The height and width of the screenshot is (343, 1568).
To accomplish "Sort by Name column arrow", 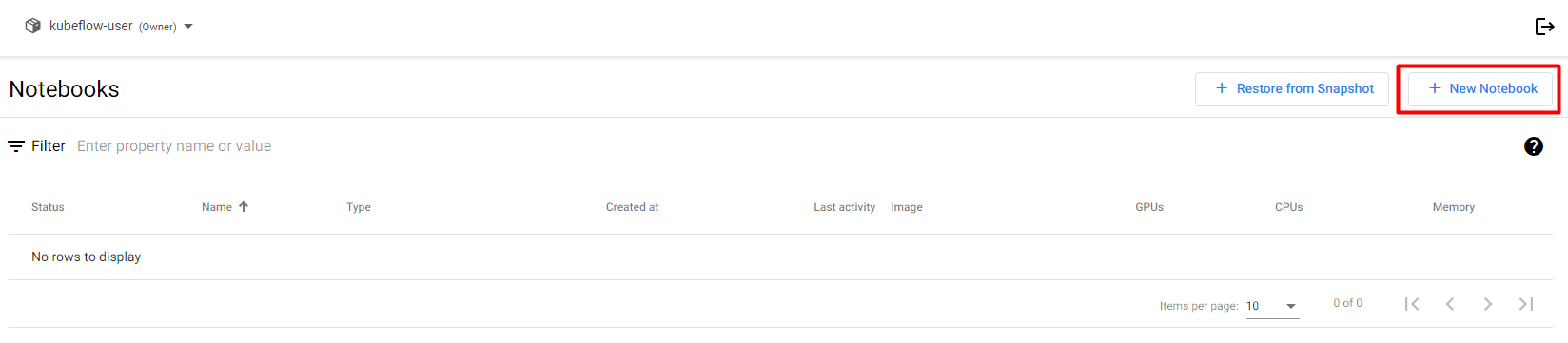I will click(x=244, y=206).
